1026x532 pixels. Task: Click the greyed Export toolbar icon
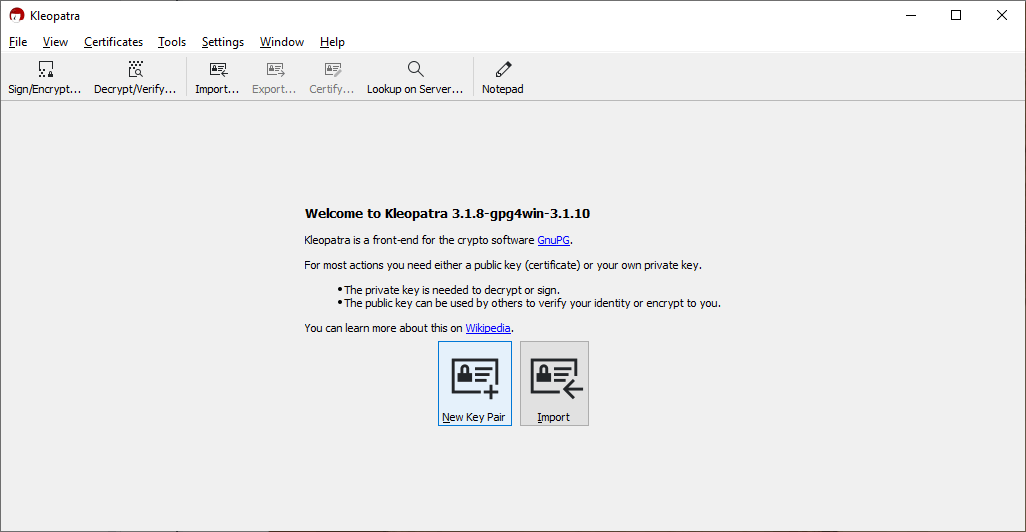click(275, 69)
